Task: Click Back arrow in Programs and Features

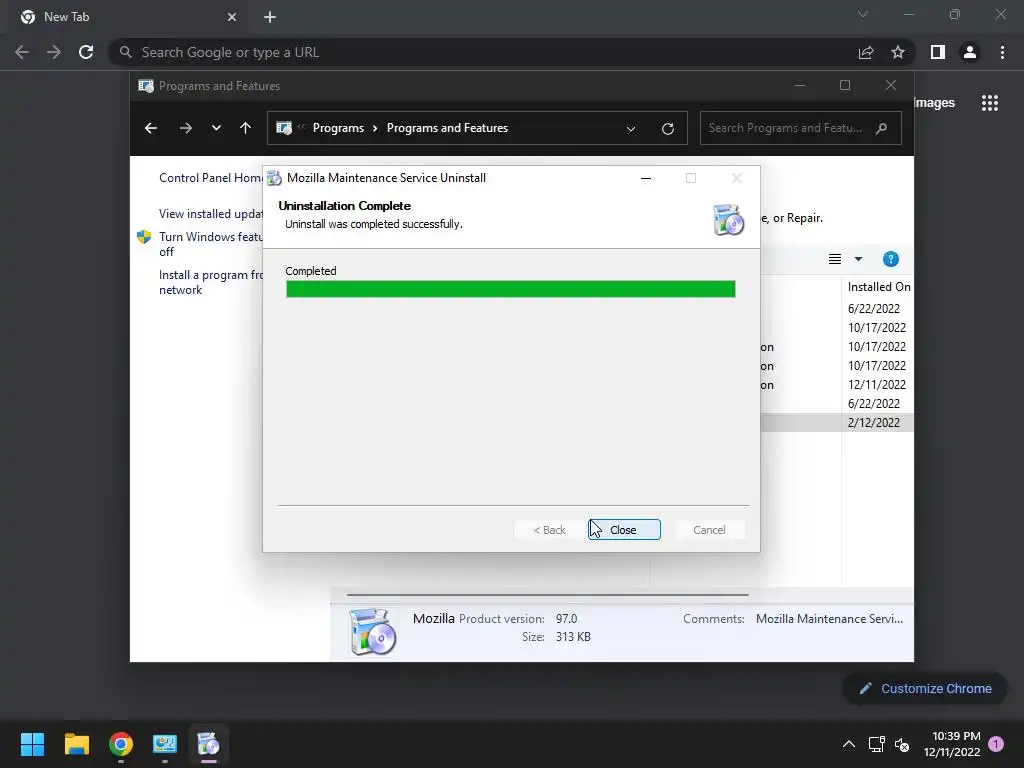Action: pos(151,128)
